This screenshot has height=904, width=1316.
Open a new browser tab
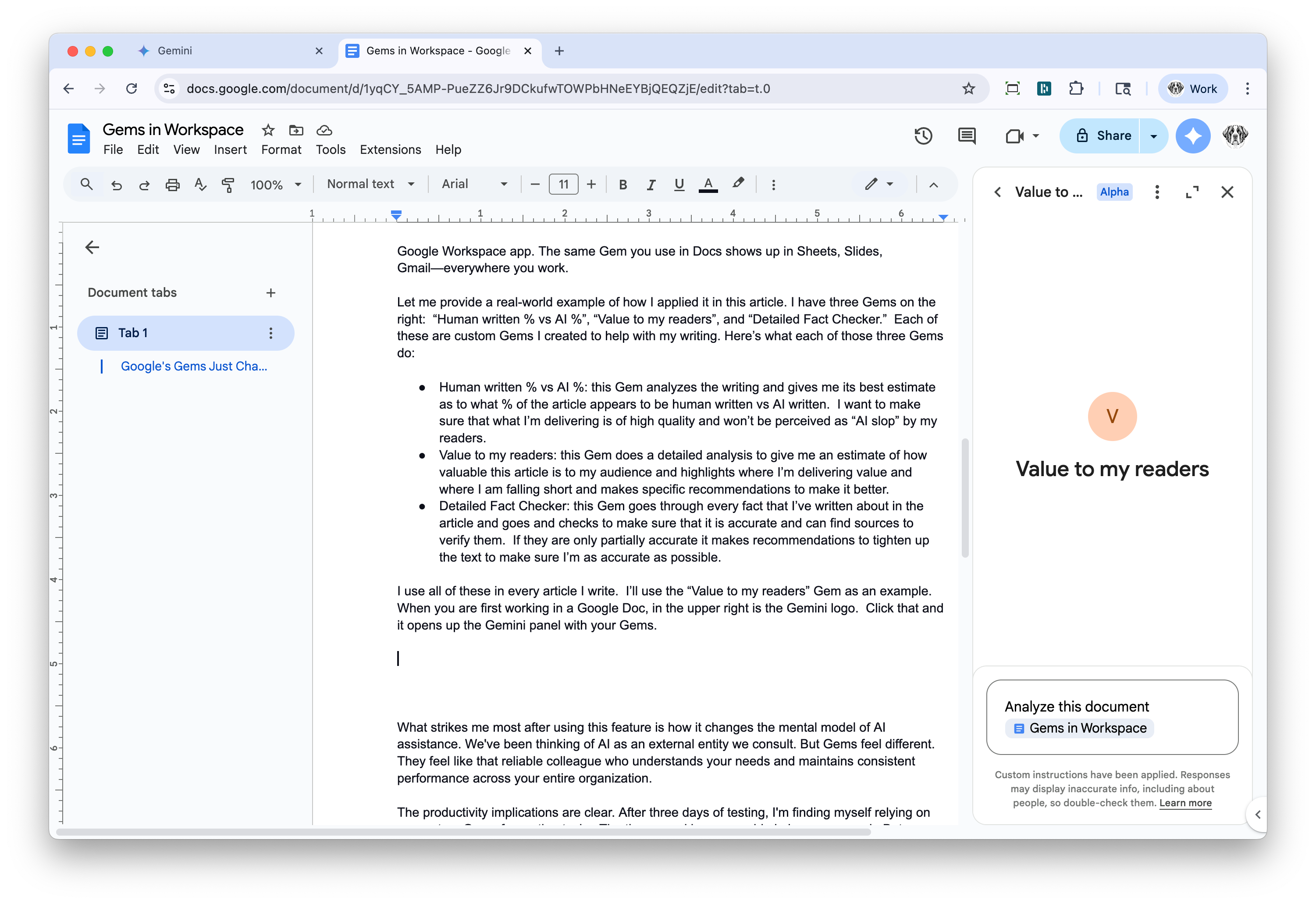point(559,51)
